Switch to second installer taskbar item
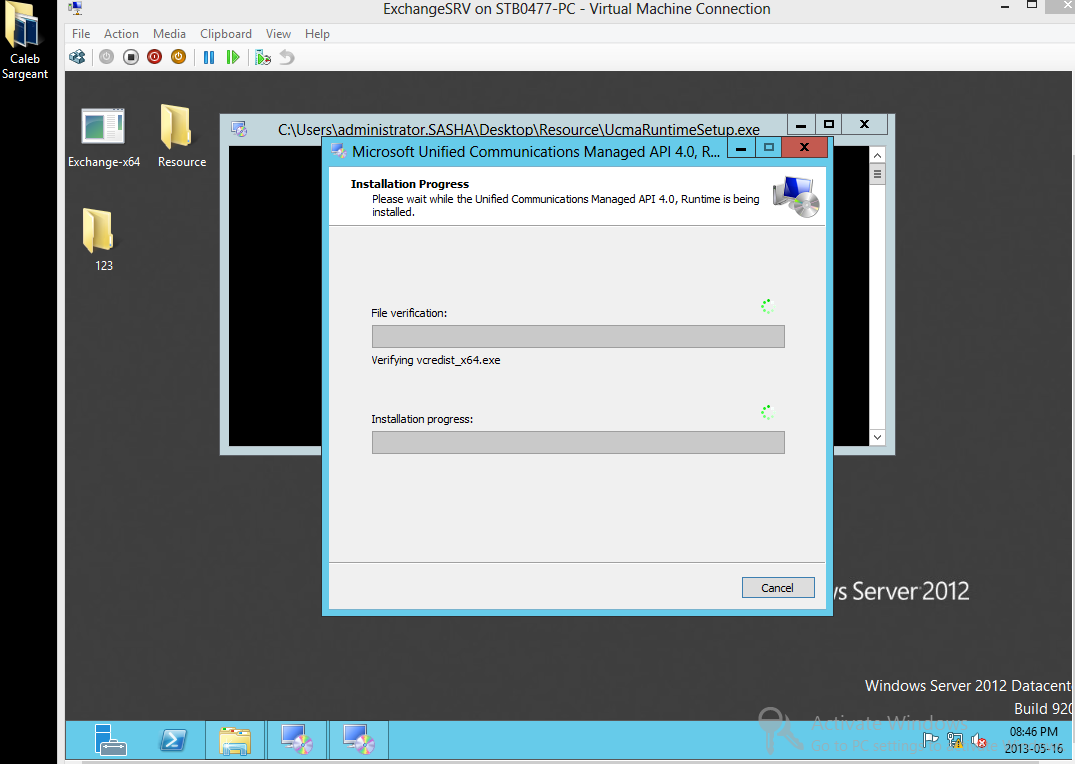Viewport: 1075px width, 764px height. click(359, 740)
